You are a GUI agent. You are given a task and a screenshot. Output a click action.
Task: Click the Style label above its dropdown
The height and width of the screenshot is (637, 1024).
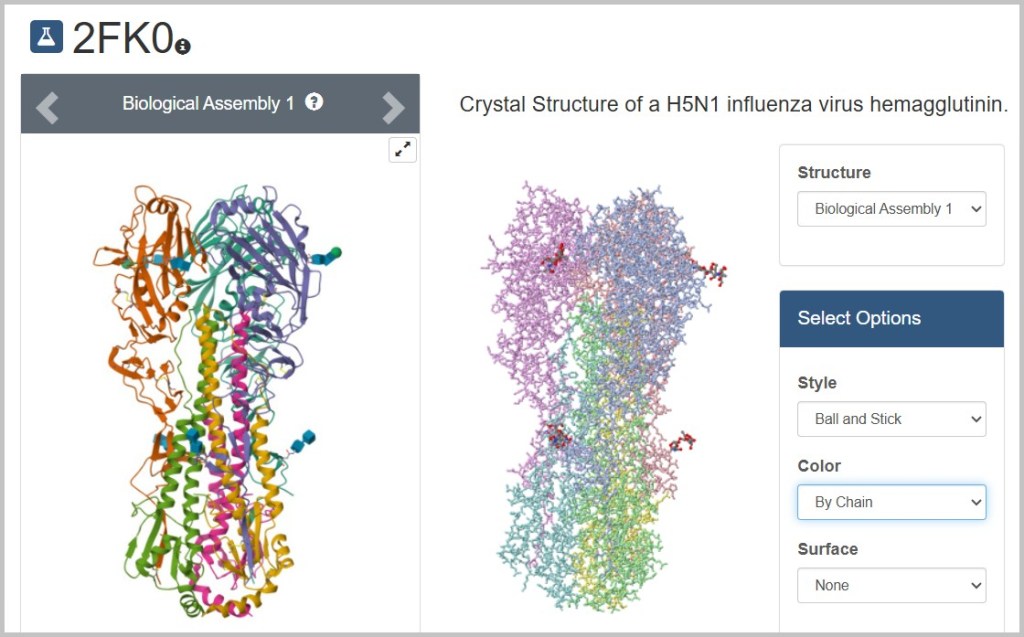817,383
